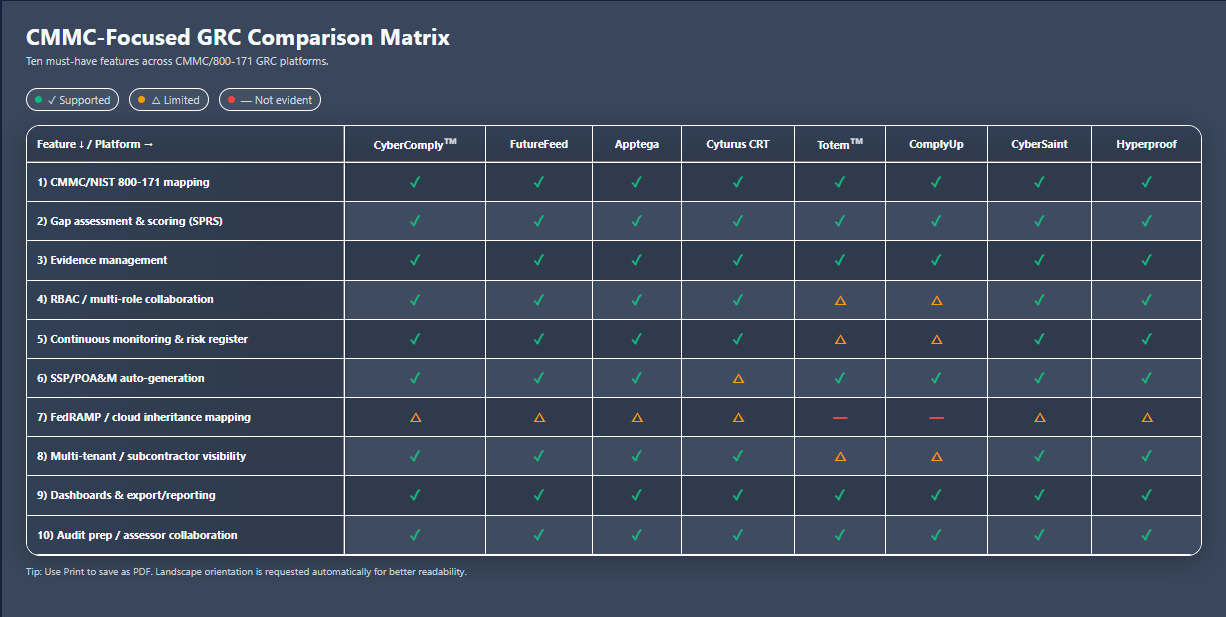The height and width of the screenshot is (617, 1226).
Task: Toggle the Not evident legend chip
Action: tap(270, 99)
